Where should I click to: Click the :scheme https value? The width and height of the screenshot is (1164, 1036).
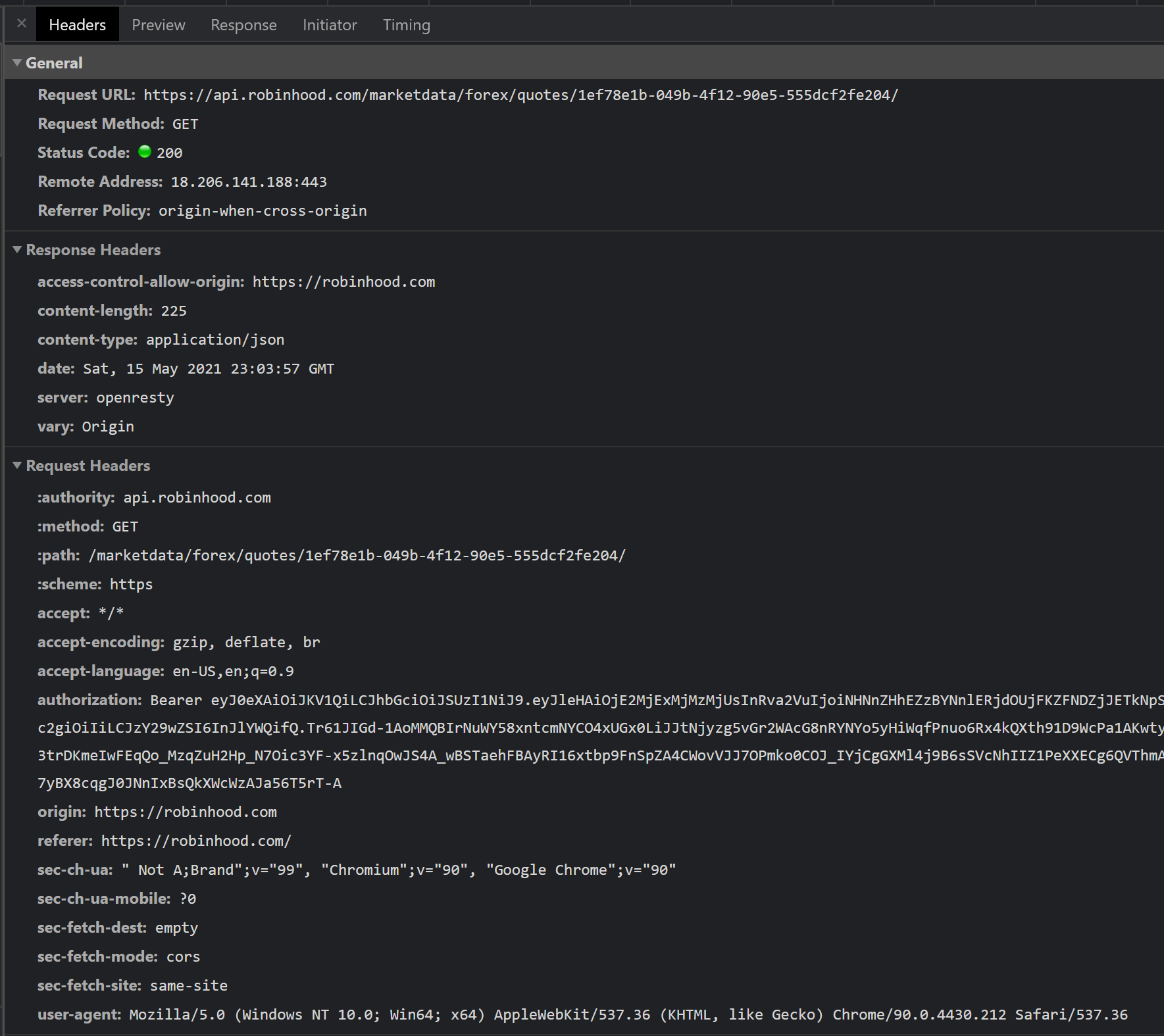131,584
